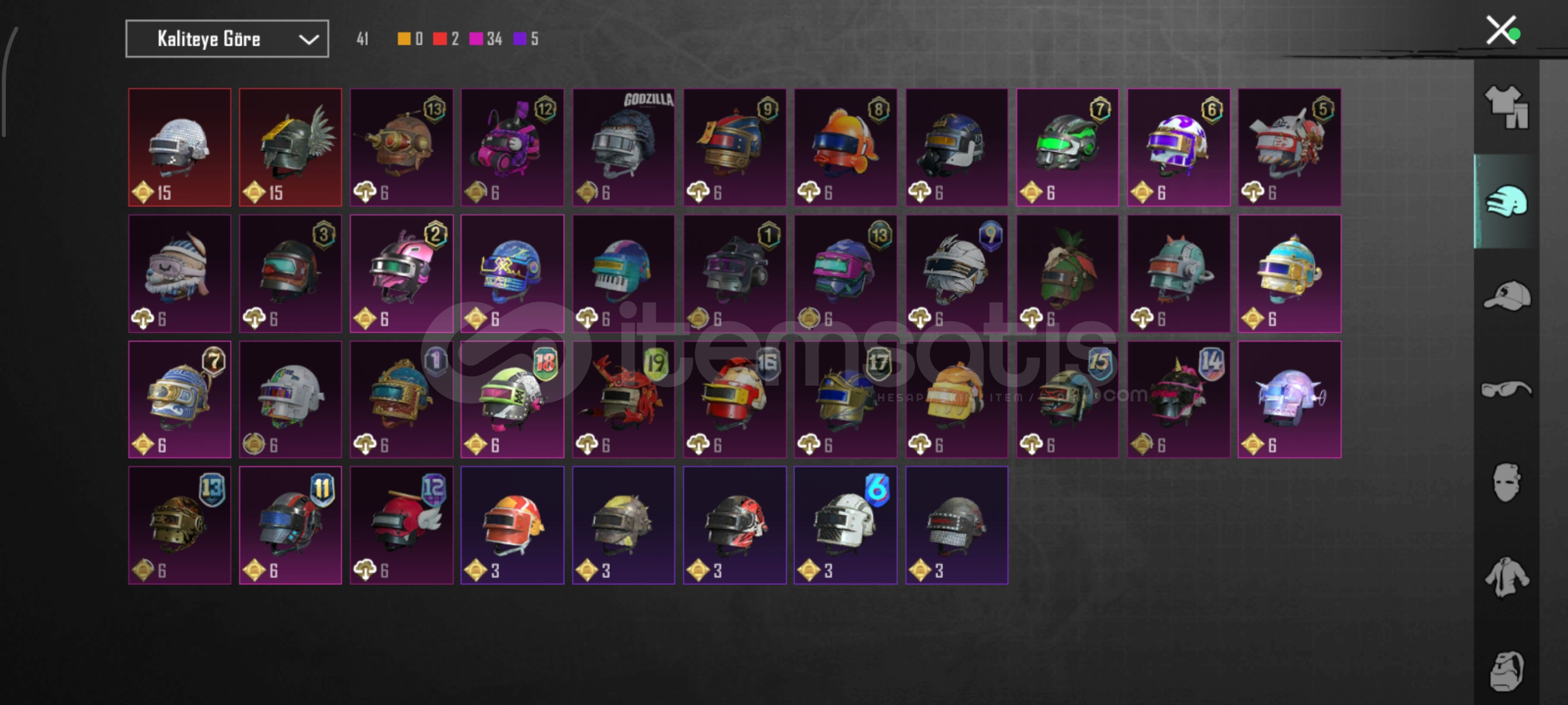The width and height of the screenshot is (1568, 705).
Task: Open the outfit clothing category icon
Action: [1506, 108]
